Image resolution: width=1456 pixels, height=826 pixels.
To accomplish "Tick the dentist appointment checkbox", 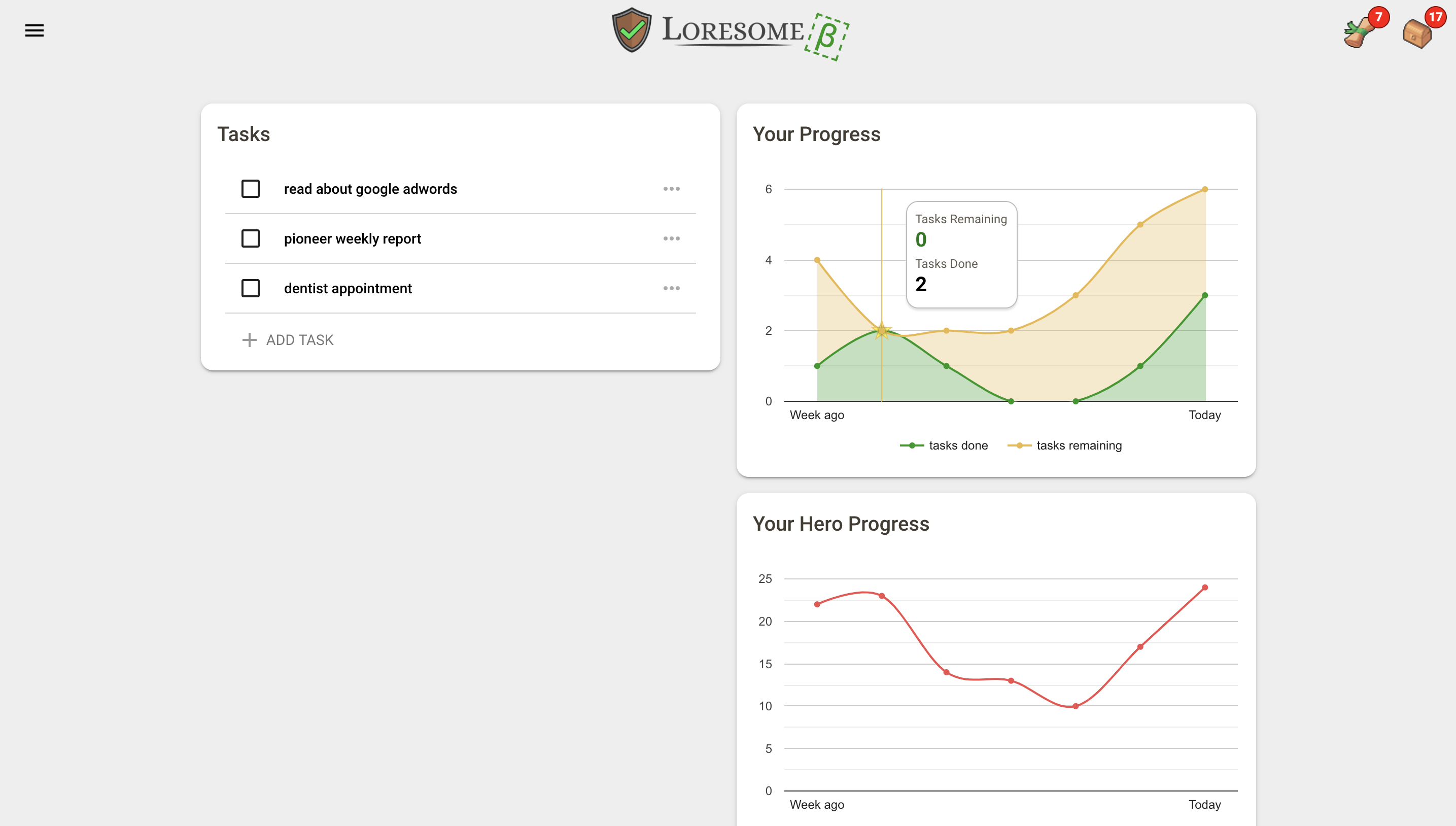I will coord(250,288).
